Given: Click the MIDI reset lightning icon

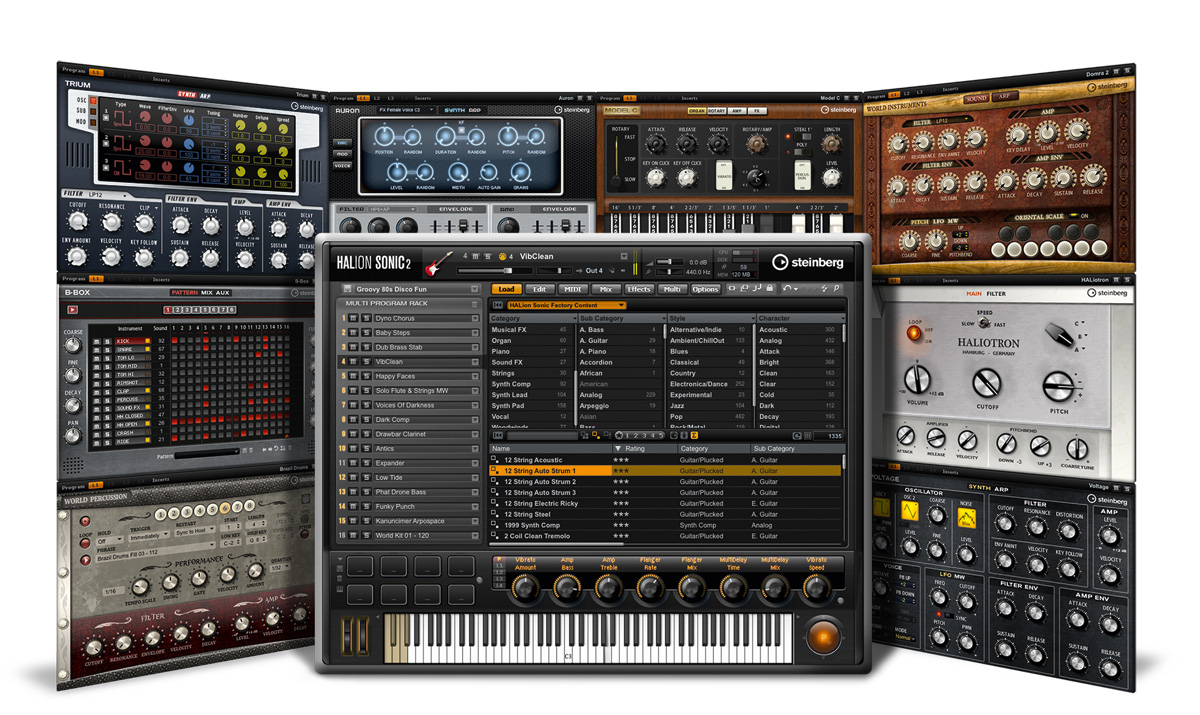Looking at the screenshot, I should (x=824, y=289).
